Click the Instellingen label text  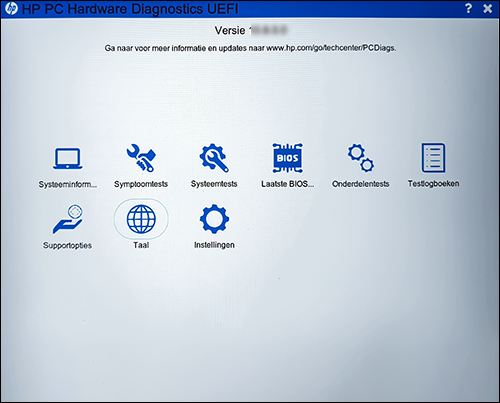tap(214, 245)
